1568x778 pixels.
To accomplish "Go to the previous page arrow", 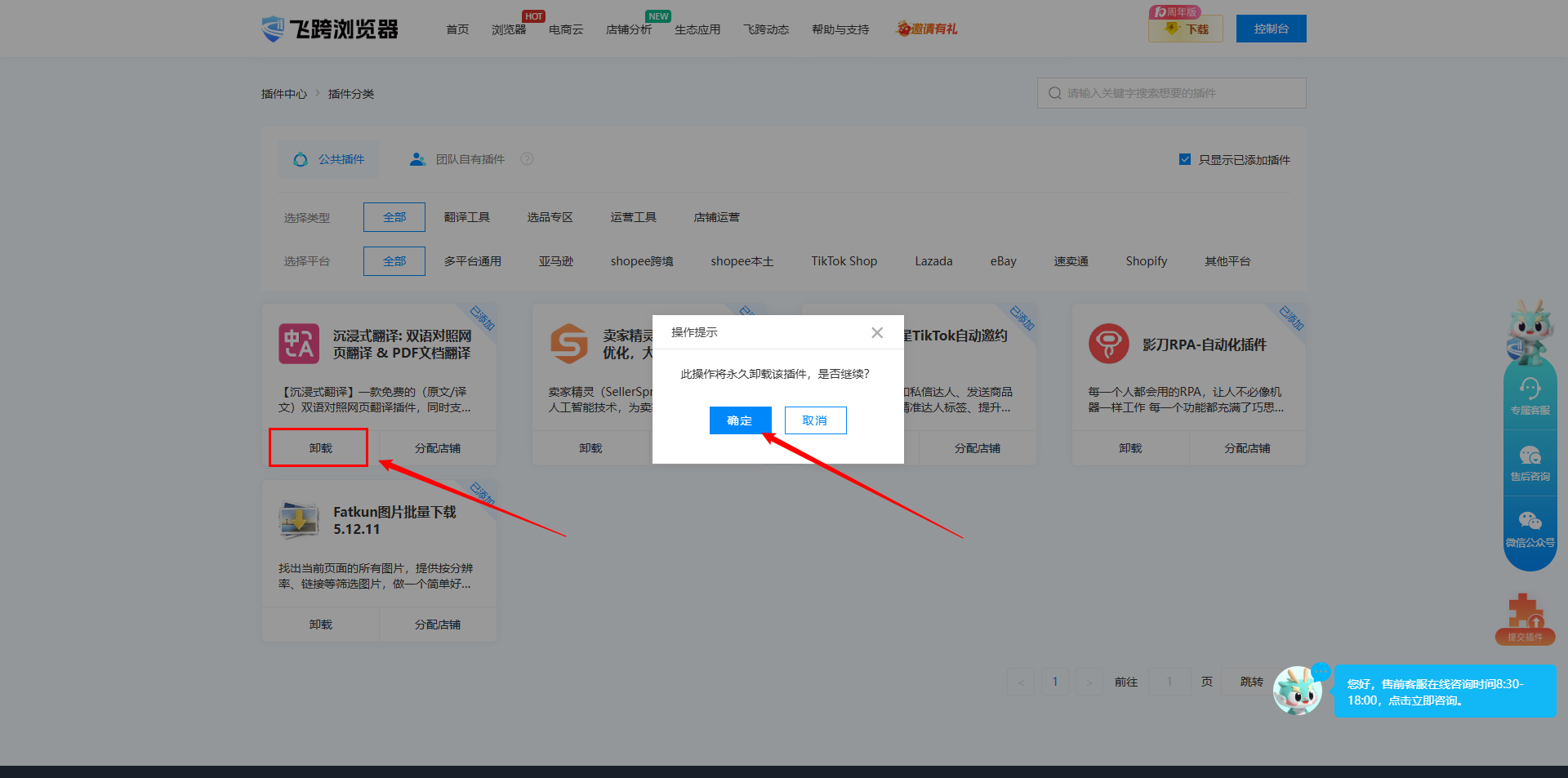I will tap(1021, 682).
